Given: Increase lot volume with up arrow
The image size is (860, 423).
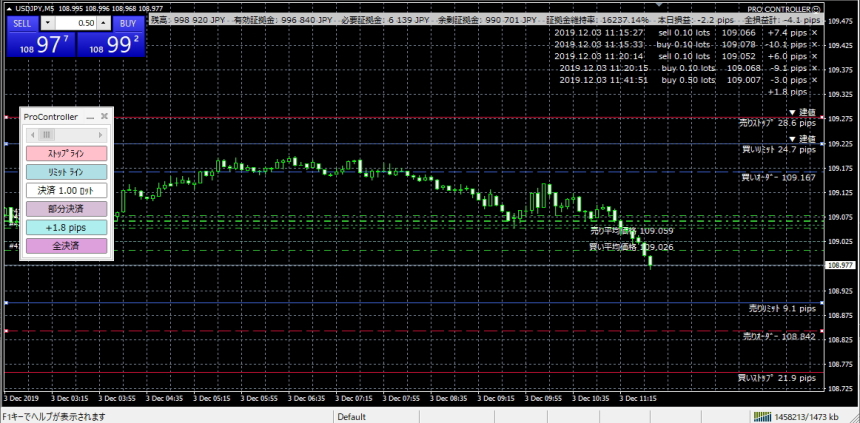Looking at the screenshot, I should point(103,24).
